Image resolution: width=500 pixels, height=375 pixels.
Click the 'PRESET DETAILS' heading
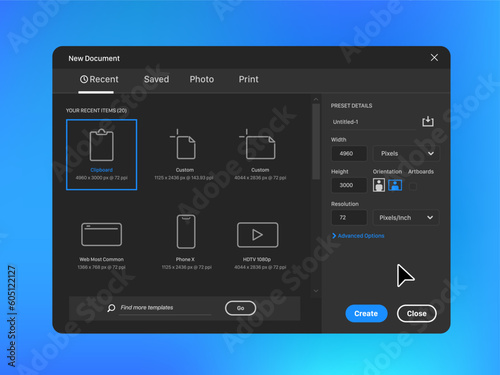tap(351, 106)
